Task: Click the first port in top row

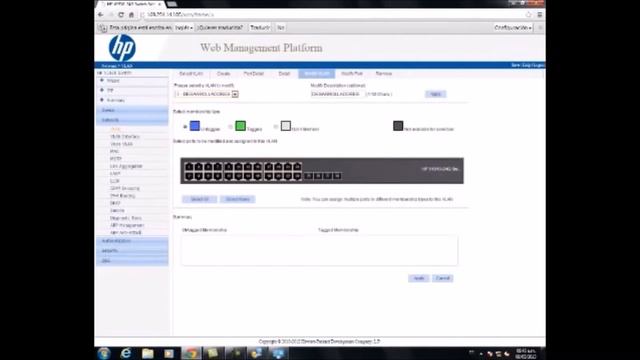Action: click(x=189, y=167)
